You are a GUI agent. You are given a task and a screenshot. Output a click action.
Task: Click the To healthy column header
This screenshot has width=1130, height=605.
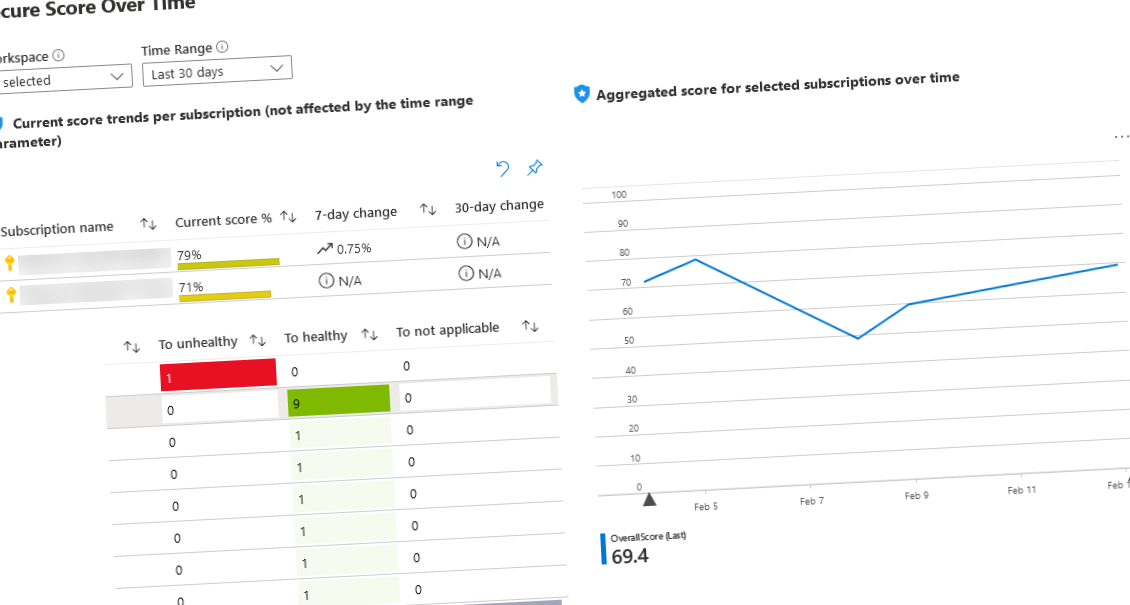316,337
